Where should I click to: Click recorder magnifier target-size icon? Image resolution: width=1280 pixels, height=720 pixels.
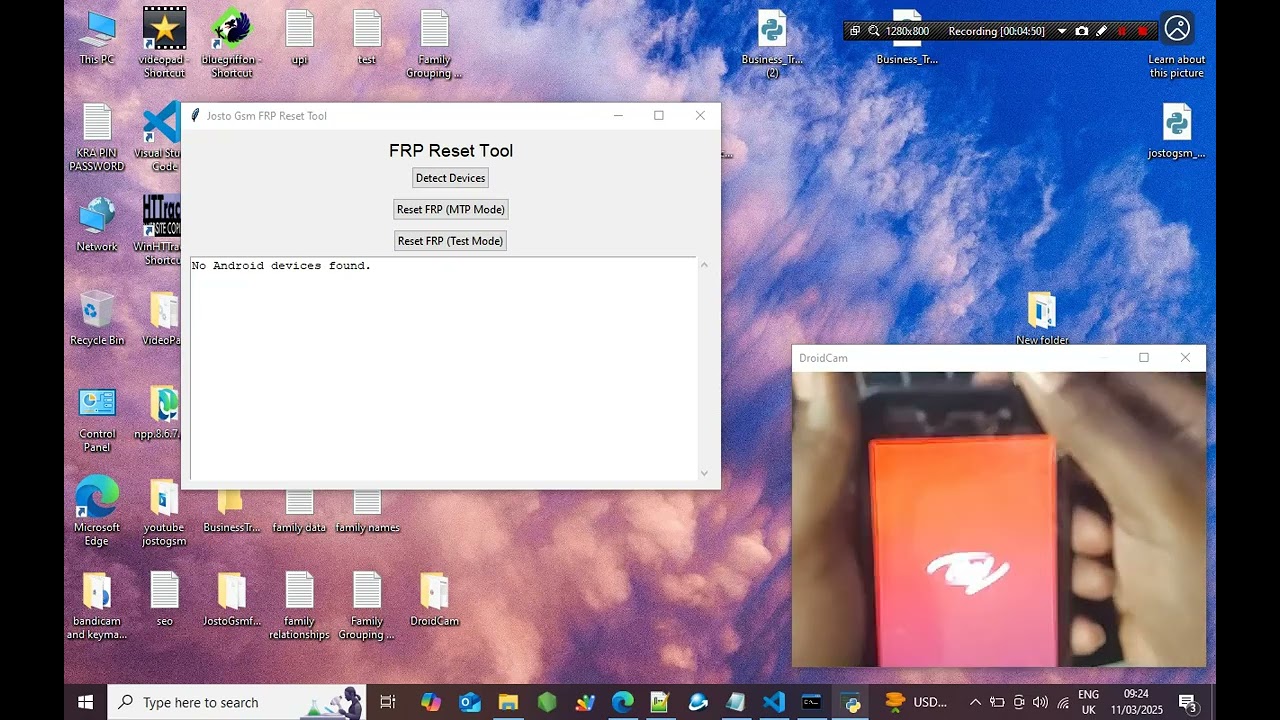click(x=874, y=31)
